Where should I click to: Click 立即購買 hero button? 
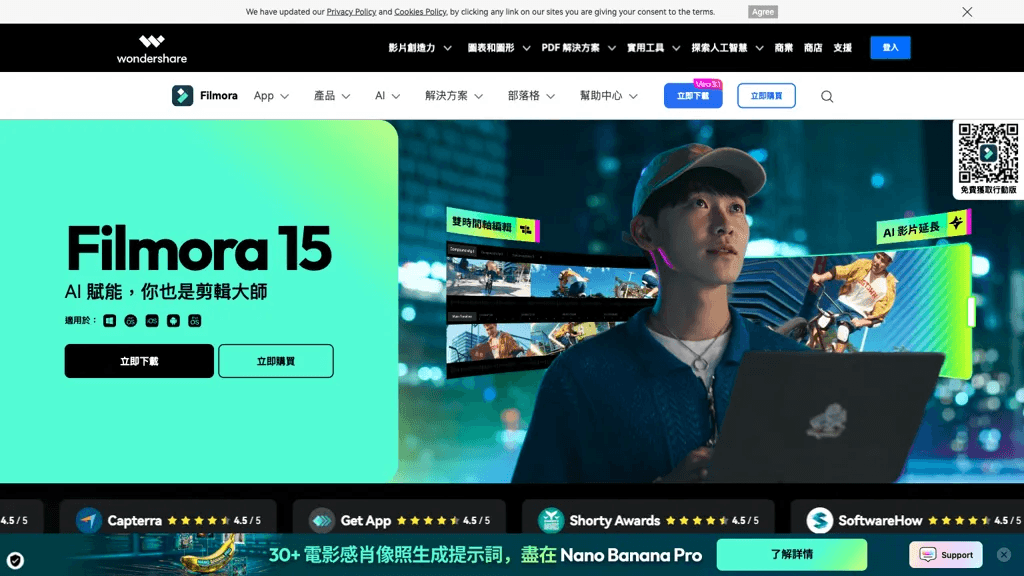(x=276, y=361)
